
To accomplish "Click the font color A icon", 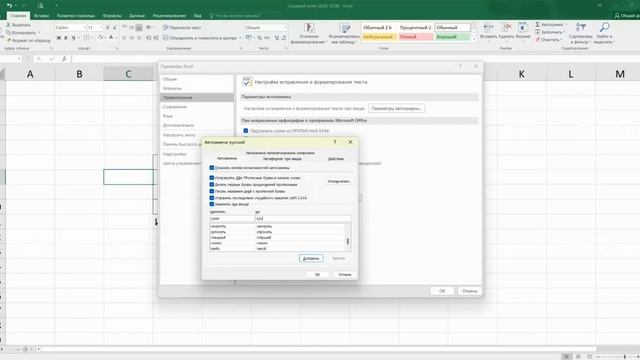I will click(111, 38).
